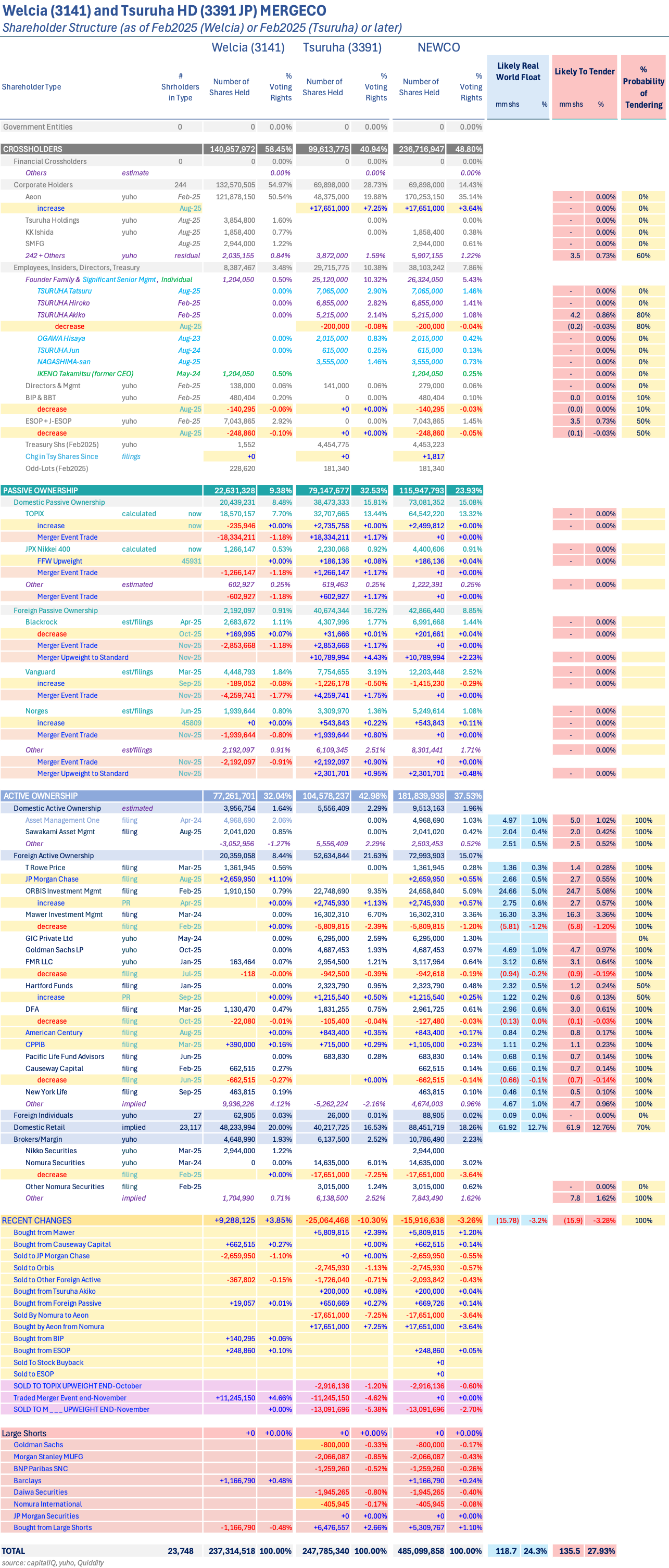Screen dimensions: 669x1568
Task: Select the RECENT CHANGES section label
Action: (x=36, y=1220)
